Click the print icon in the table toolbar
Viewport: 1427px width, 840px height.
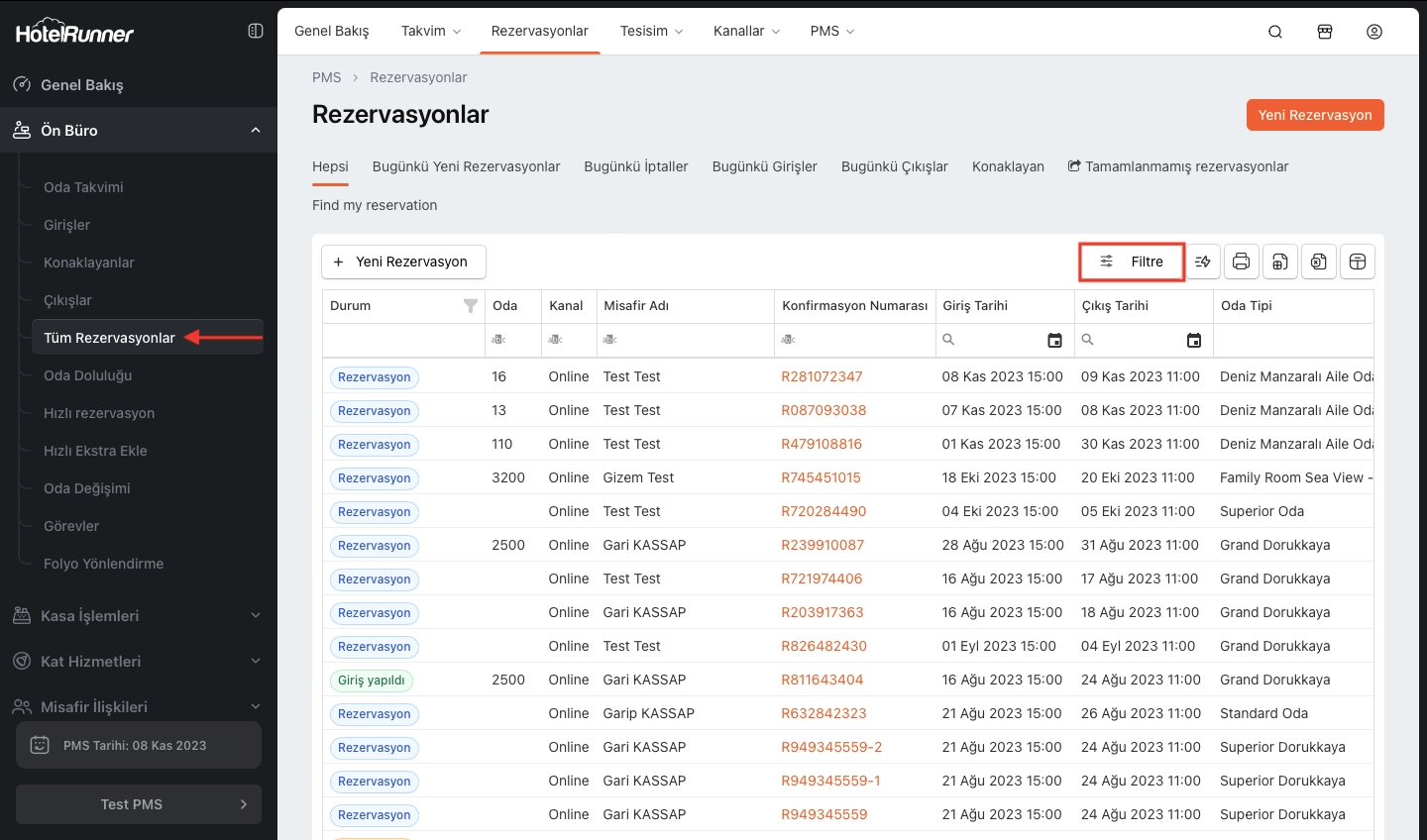[x=1241, y=262]
